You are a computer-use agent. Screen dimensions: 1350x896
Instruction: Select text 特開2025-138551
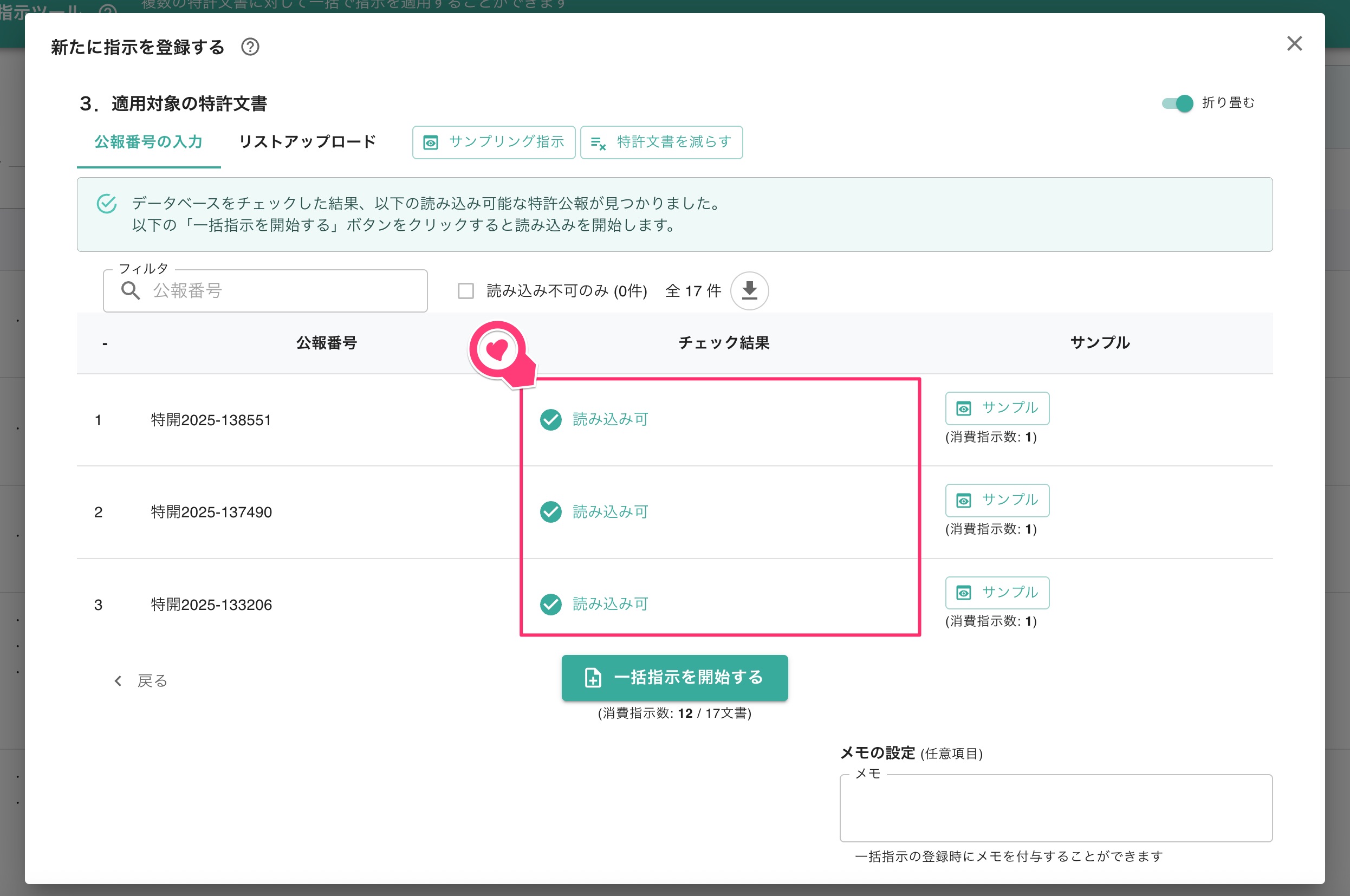[x=211, y=420]
